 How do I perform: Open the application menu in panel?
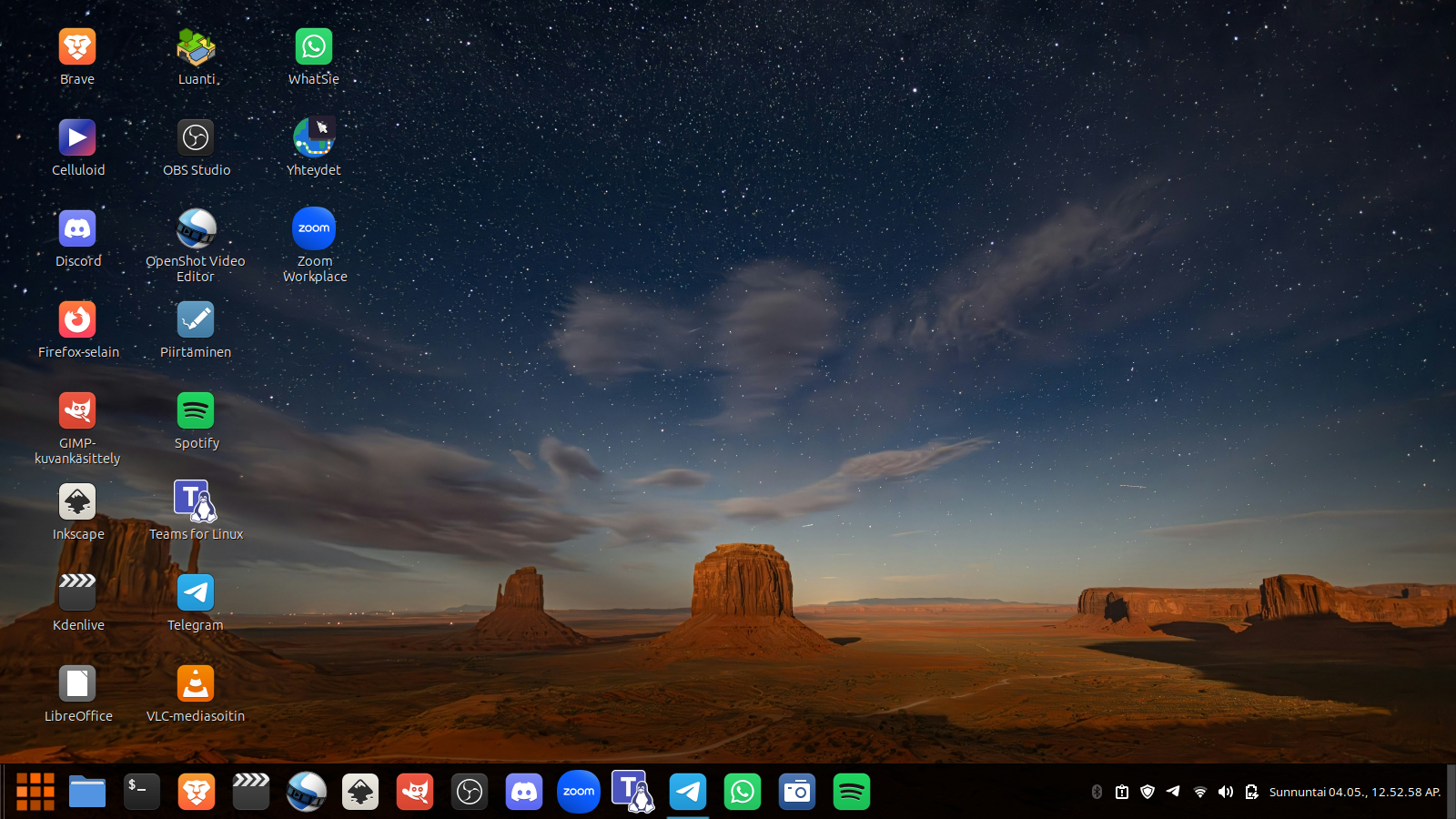pos(35,792)
